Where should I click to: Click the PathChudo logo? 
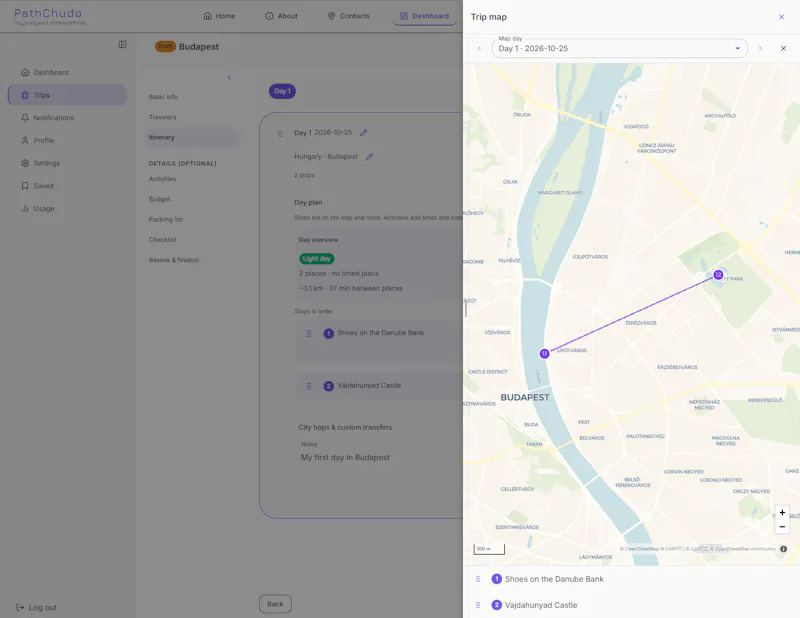pyautogui.click(x=48, y=16)
